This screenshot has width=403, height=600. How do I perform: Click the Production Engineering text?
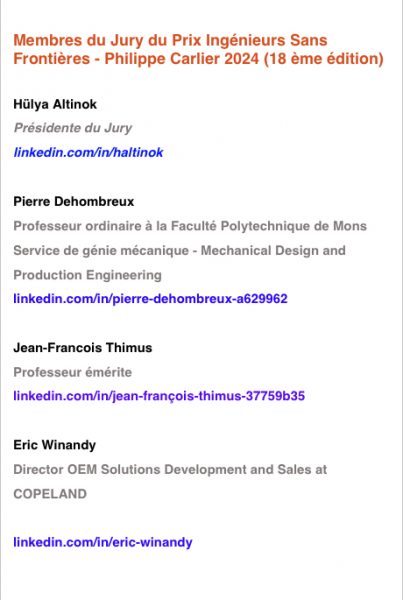(x=88, y=275)
